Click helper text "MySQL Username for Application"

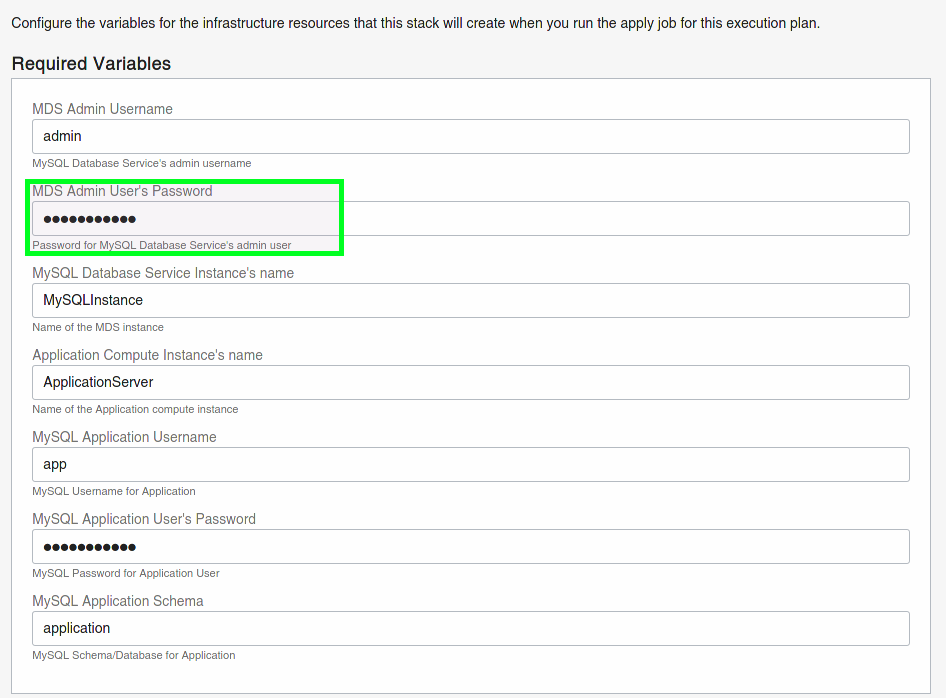[114, 492]
